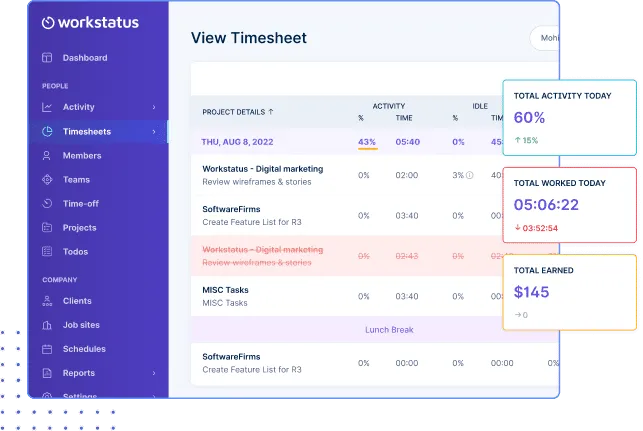Click the $145 earned amount
The height and width of the screenshot is (431, 643).
pyautogui.click(x=531, y=292)
